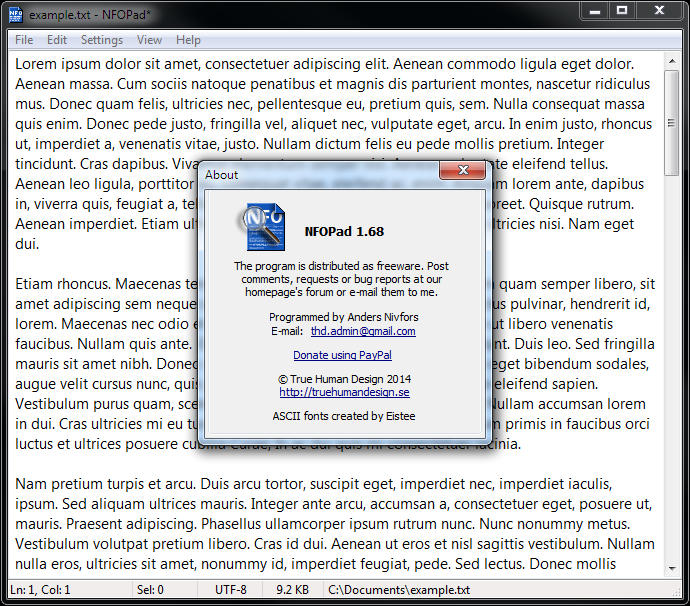Click the Sel: 0 status entry
The width and height of the screenshot is (690, 606).
(x=150, y=589)
